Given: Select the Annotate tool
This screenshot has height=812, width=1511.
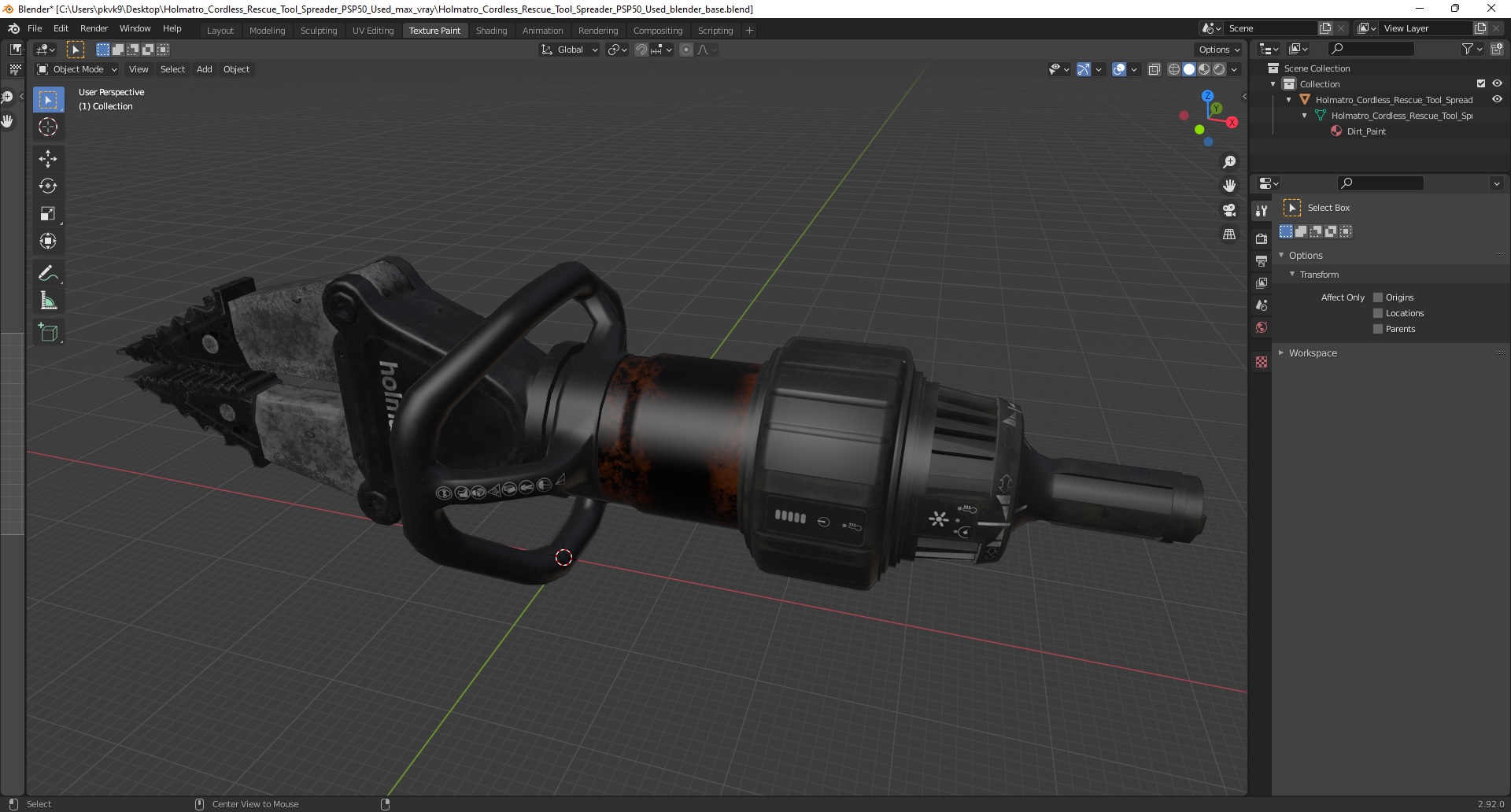Looking at the screenshot, I should (x=48, y=274).
